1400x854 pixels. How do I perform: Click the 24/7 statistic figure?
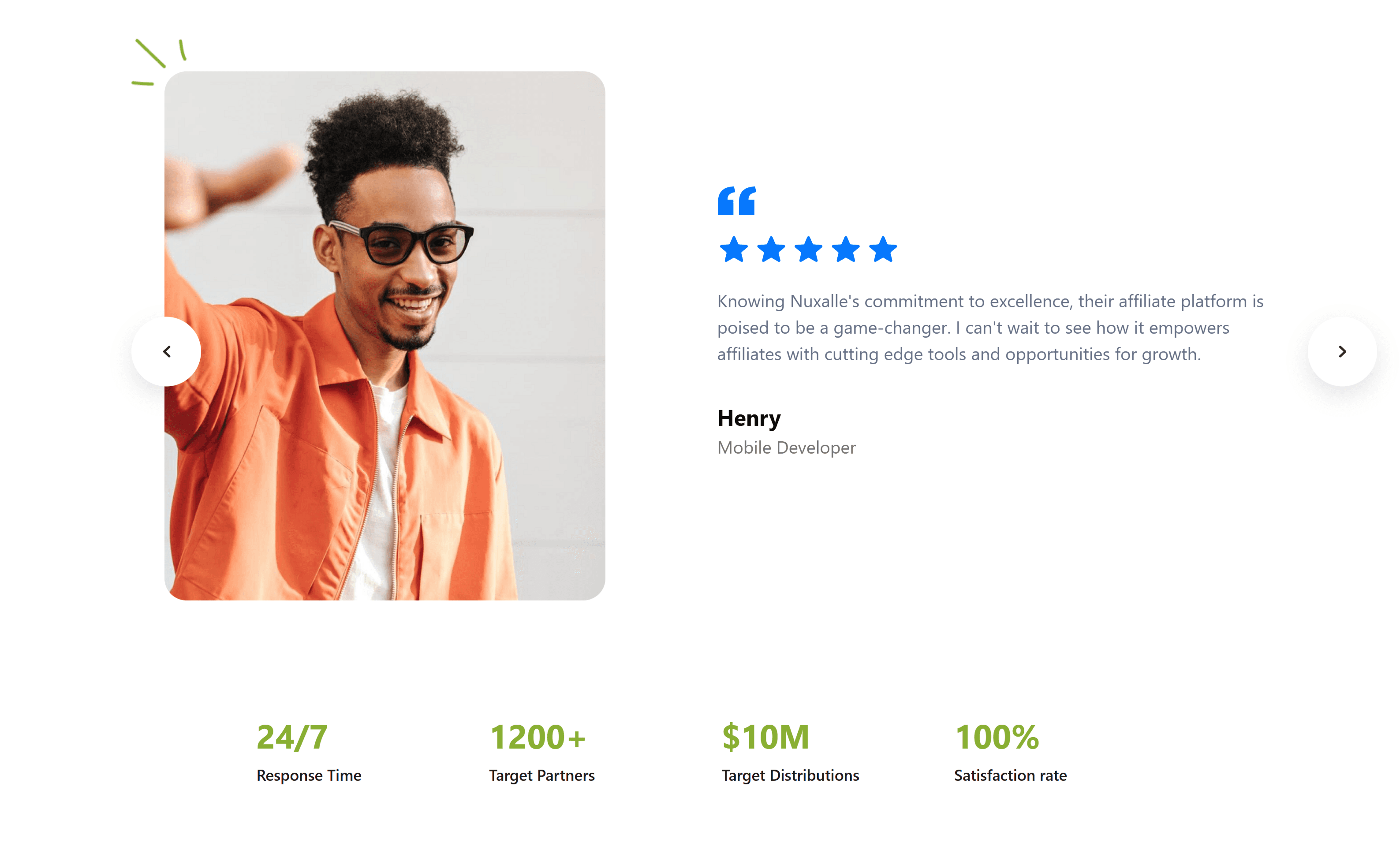292,738
